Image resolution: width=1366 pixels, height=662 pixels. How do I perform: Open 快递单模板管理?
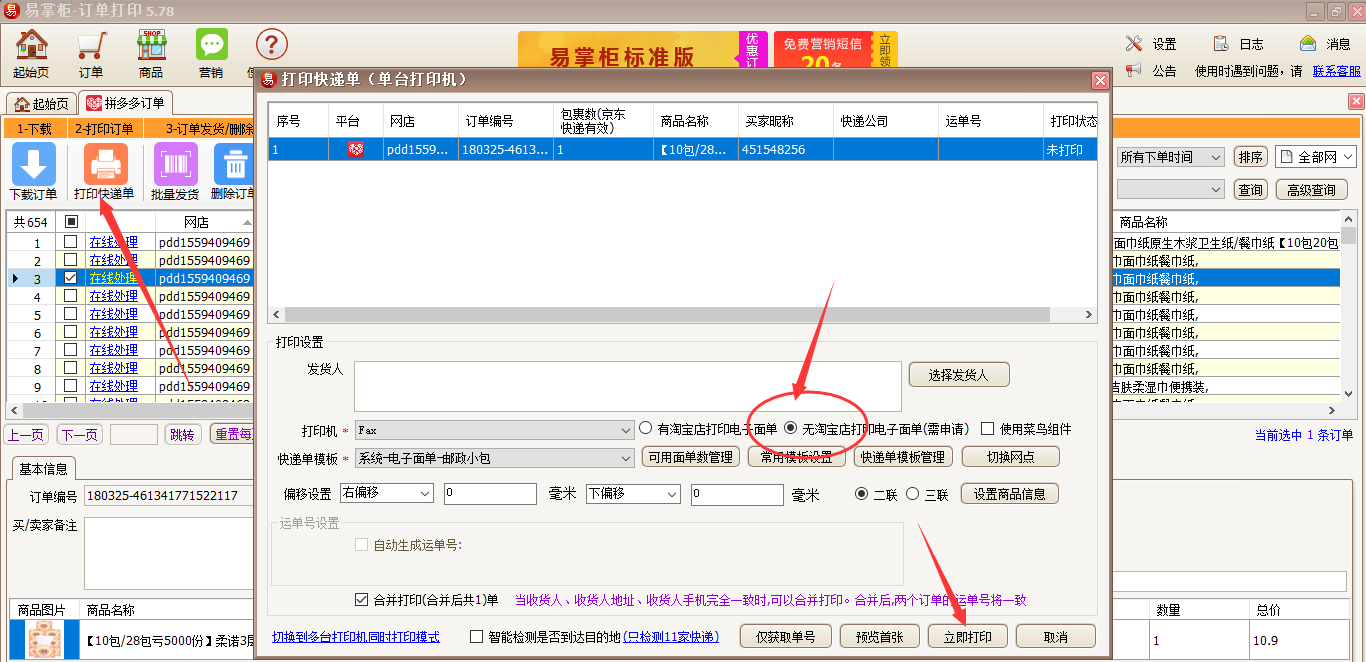click(903, 457)
